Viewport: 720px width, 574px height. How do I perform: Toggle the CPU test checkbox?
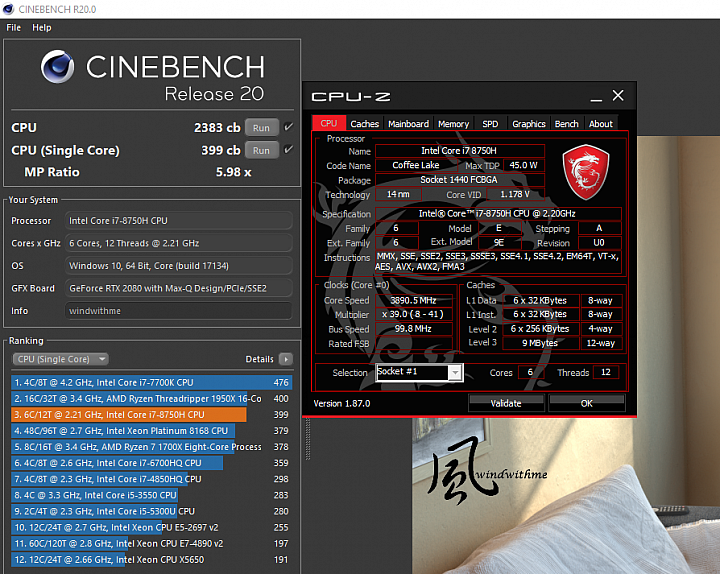pos(288,127)
